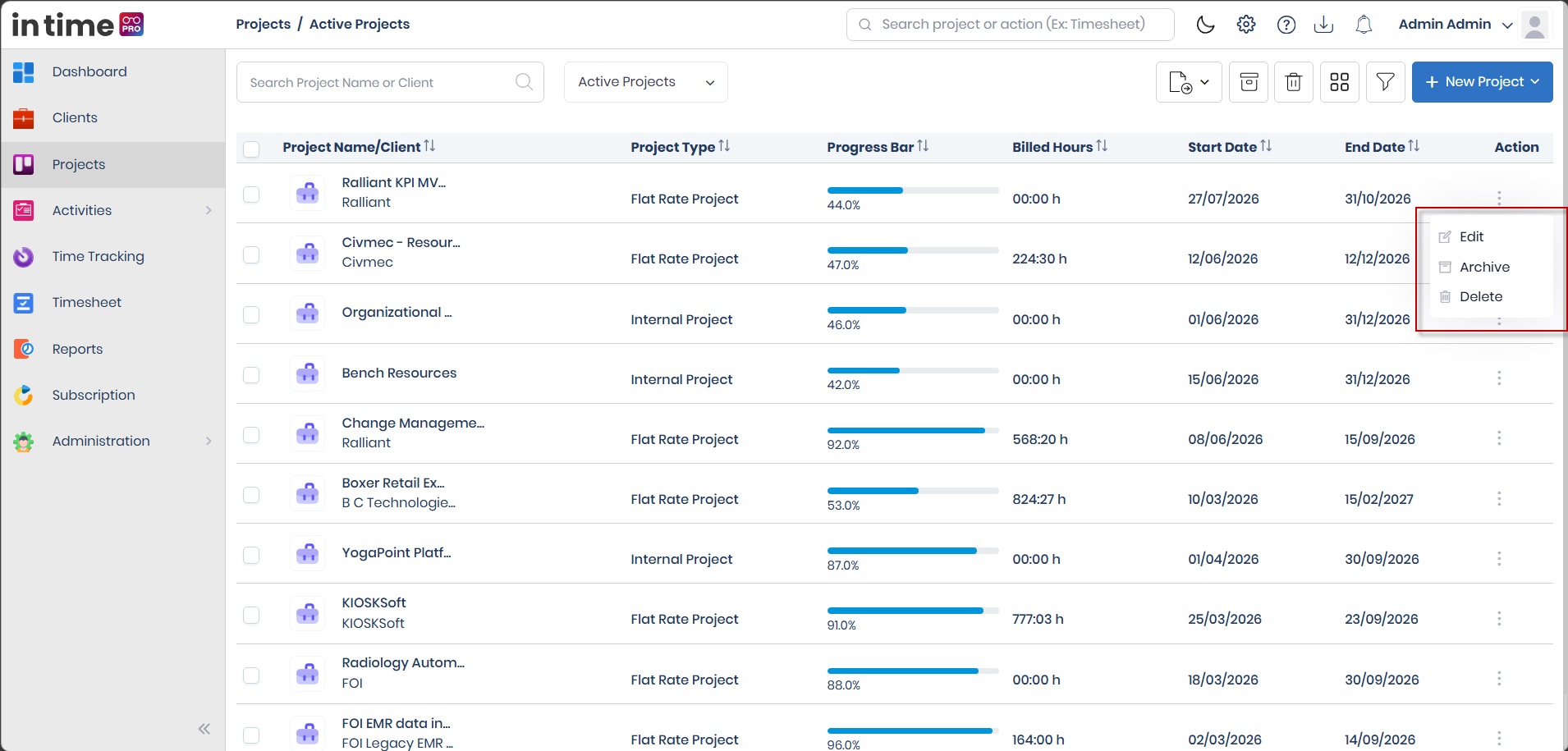Image resolution: width=1568 pixels, height=751 pixels.
Task: Check the Bench Resources row checkbox
Action: point(251,375)
